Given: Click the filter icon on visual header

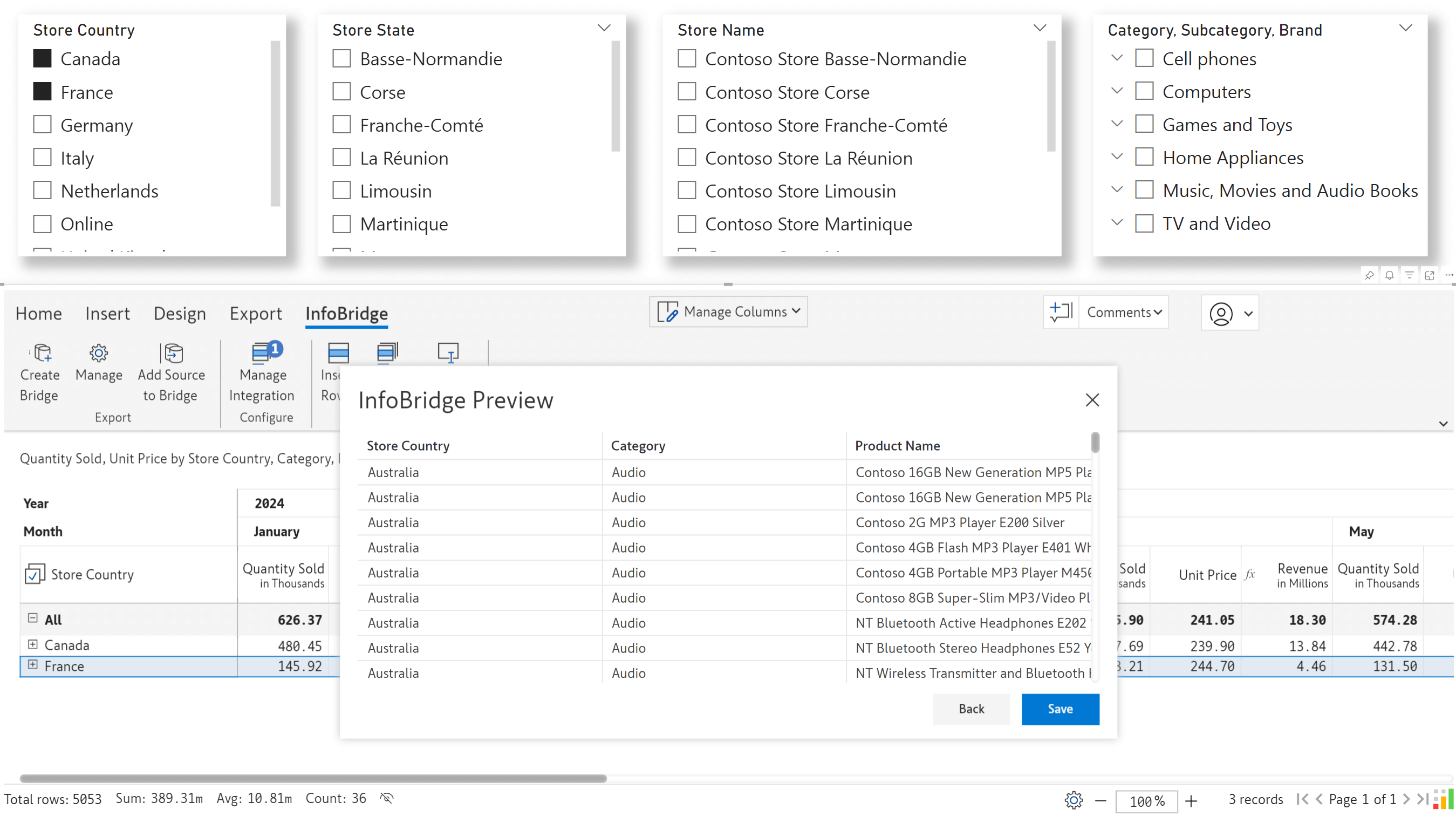Looking at the screenshot, I should (x=1409, y=275).
